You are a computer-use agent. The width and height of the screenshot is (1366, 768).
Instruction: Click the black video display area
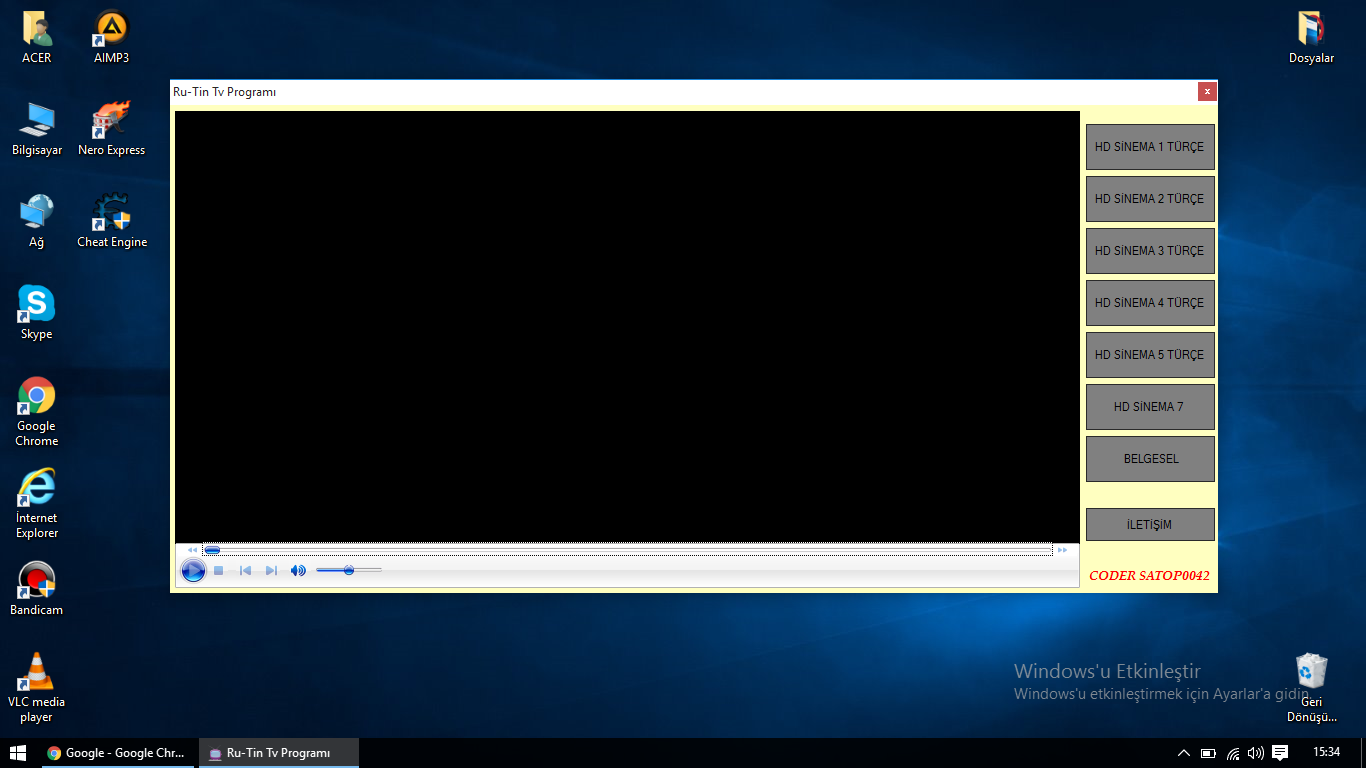pyautogui.click(x=627, y=327)
